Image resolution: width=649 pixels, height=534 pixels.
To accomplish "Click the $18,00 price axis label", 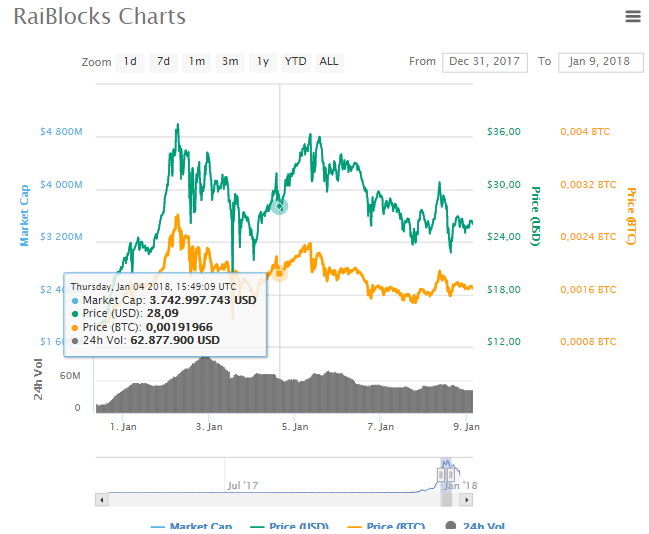I will pos(504,290).
